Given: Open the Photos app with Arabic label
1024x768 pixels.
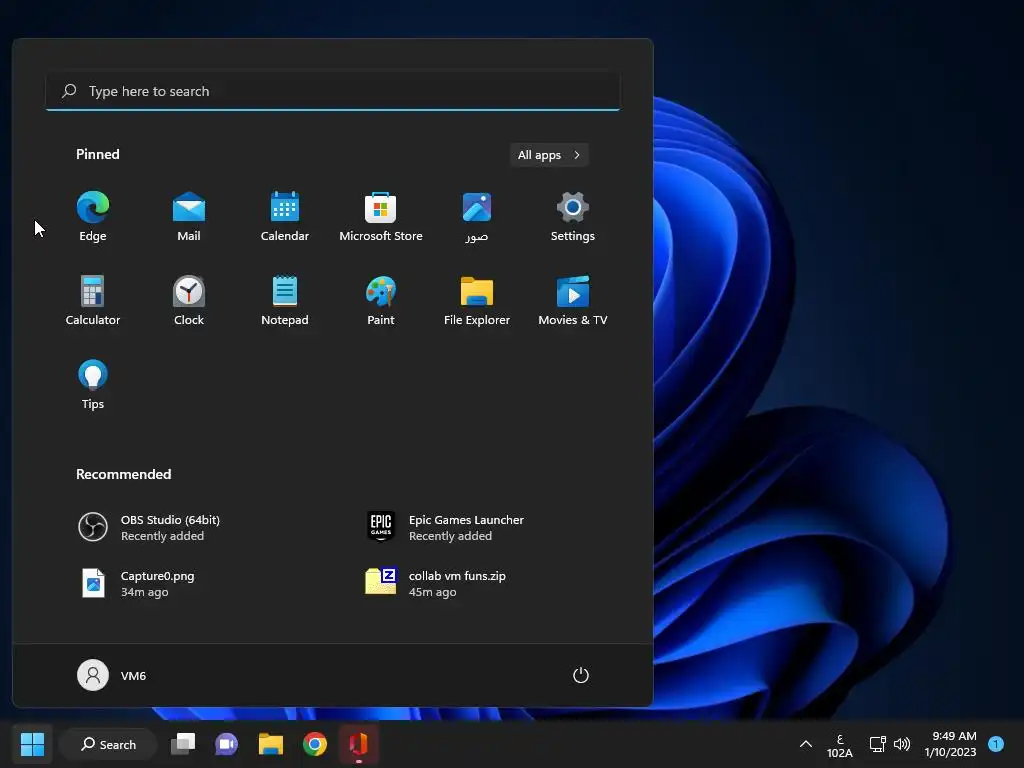Looking at the screenshot, I should click(x=477, y=217).
